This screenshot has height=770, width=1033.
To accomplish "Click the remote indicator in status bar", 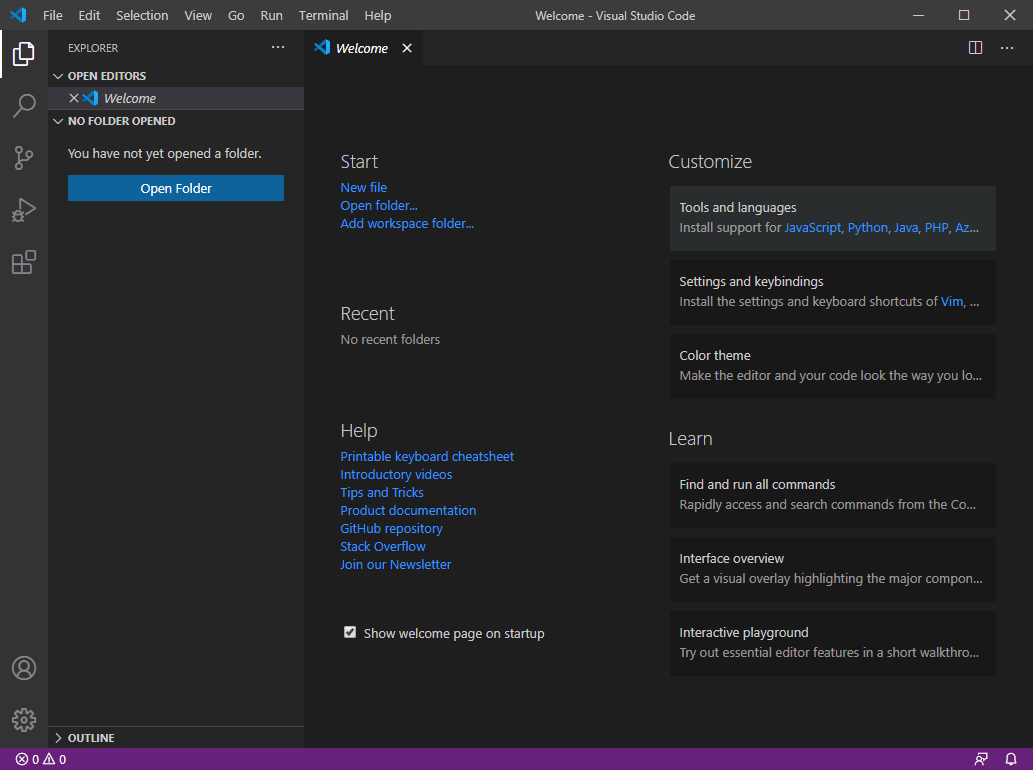I will pyautogui.click(x=981, y=759).
